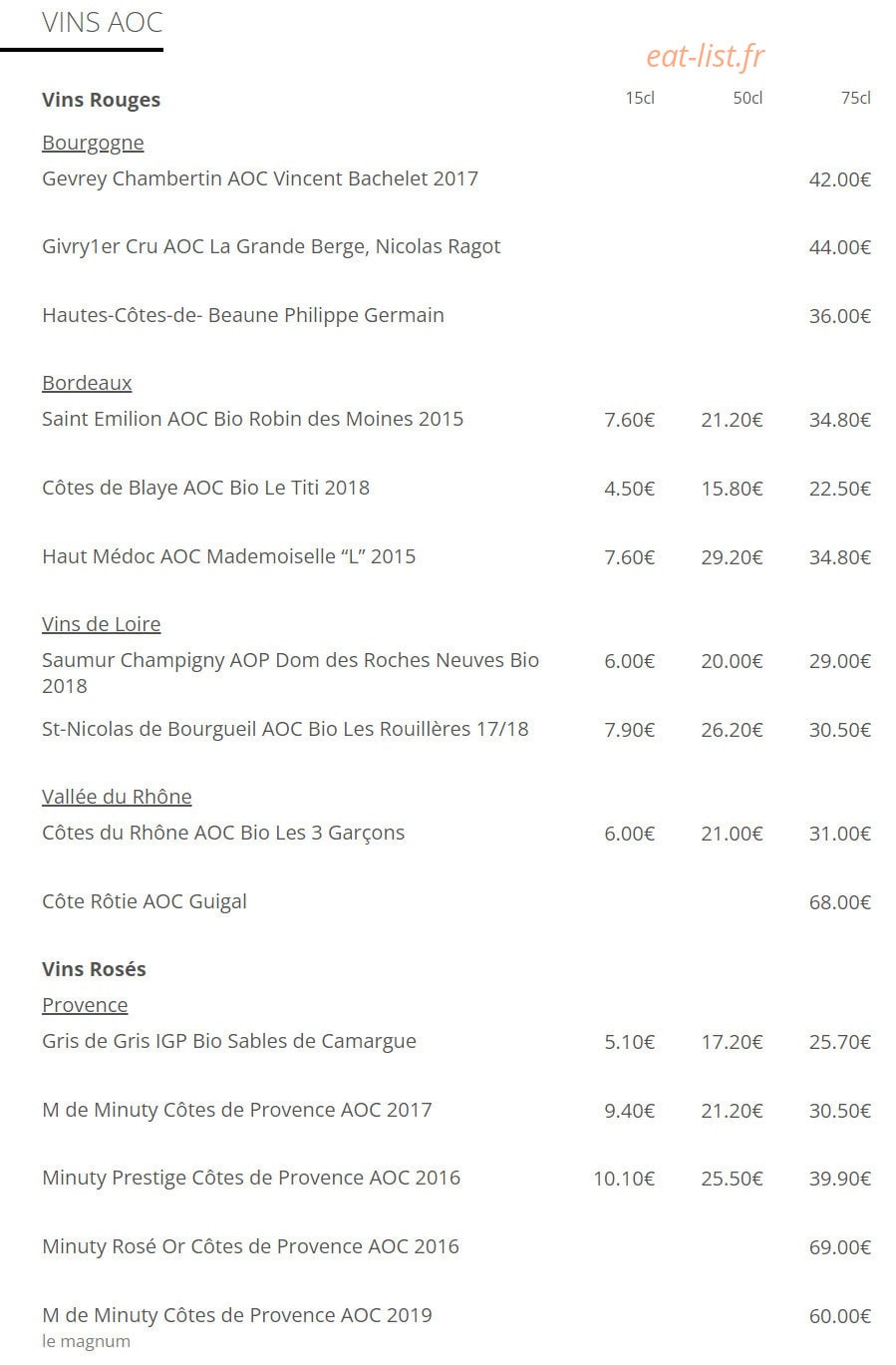Open the eat-list.fr watermark link
Screen dimensions: 896x1365
point(706,56)
